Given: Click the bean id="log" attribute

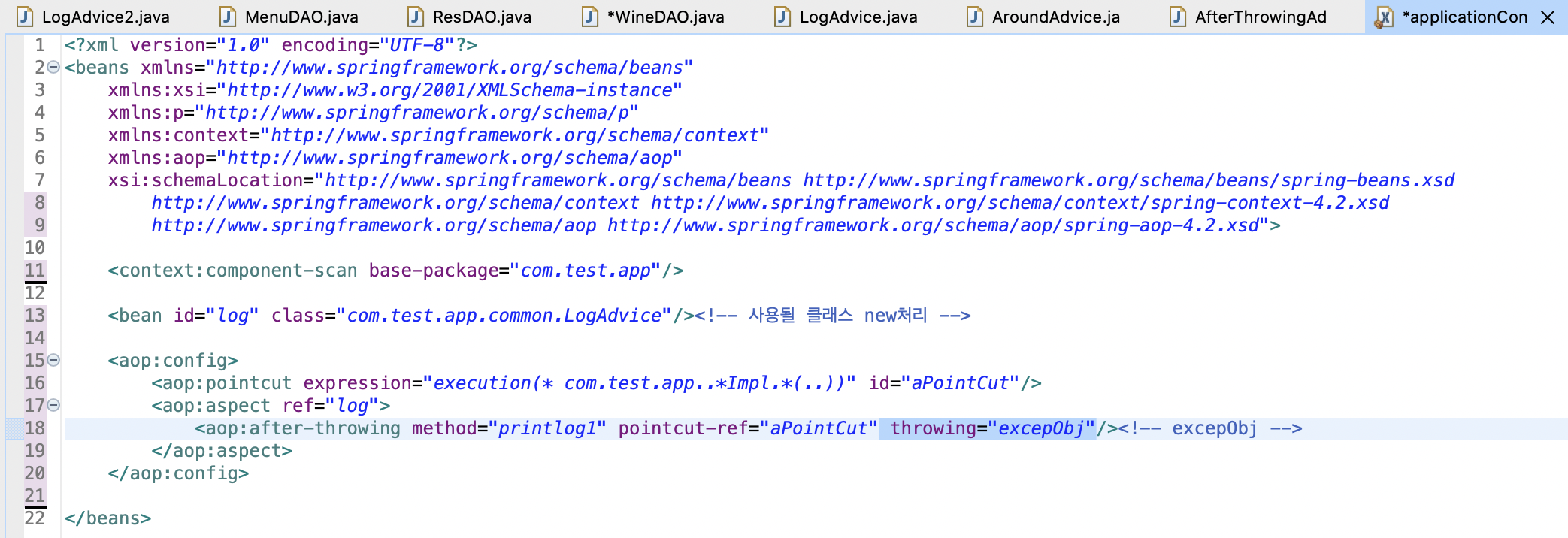Looking at the screenshot, I should click(216, 316).
